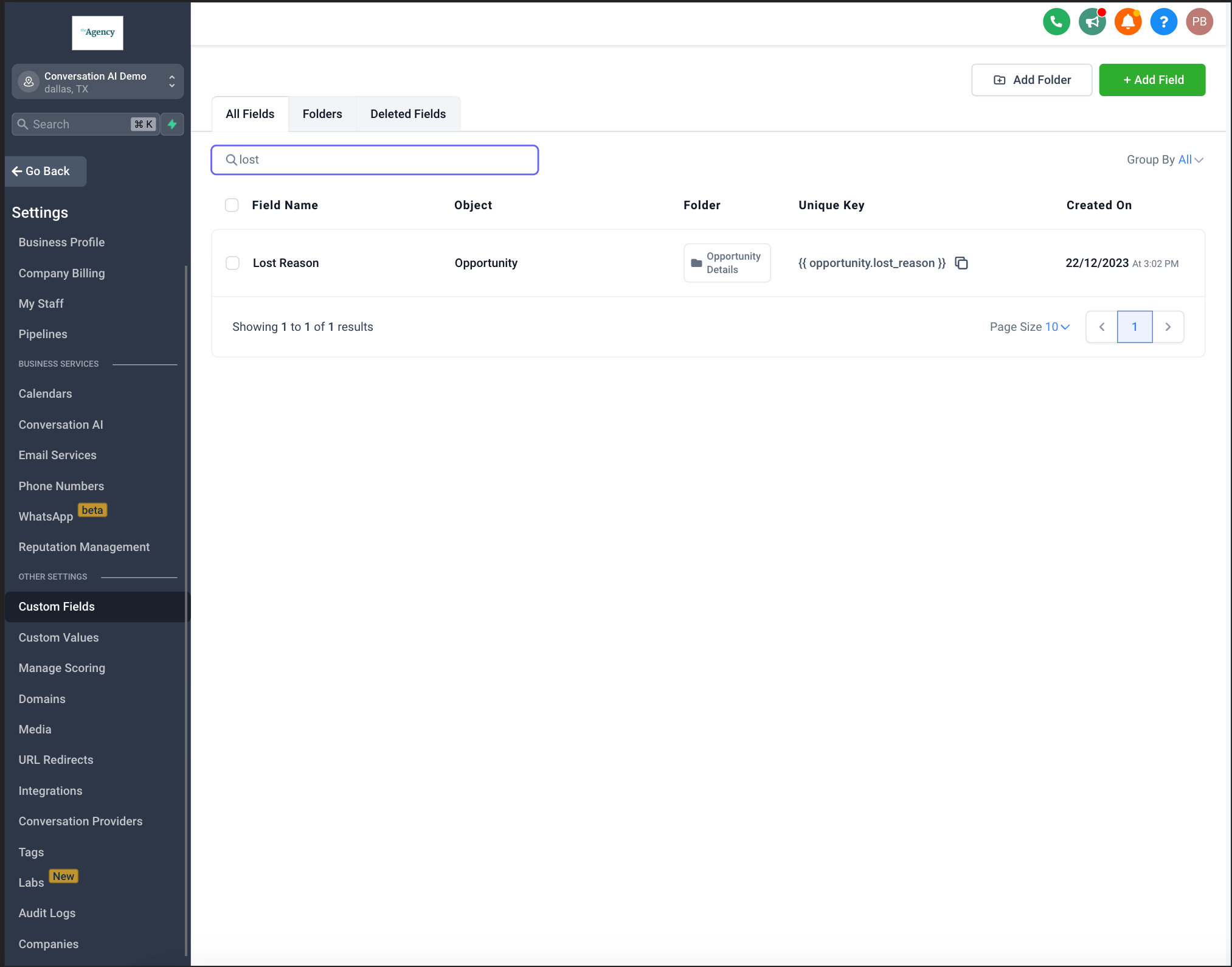Copy the opportunity.lost_reason unique key
The width and height of the screenshot is (1232, 967).
[x=961, y=263]
